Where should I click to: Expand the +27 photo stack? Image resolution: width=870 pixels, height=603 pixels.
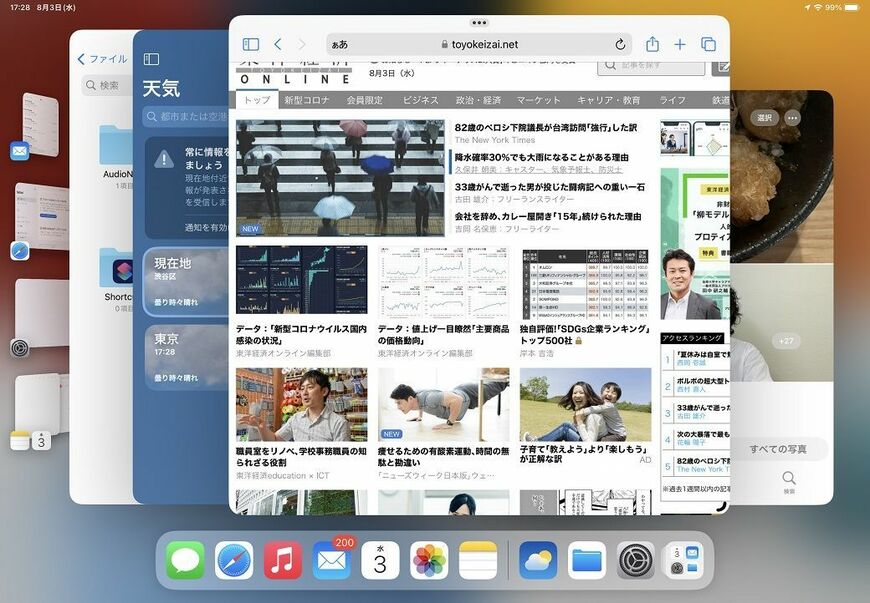pos(786,340)
